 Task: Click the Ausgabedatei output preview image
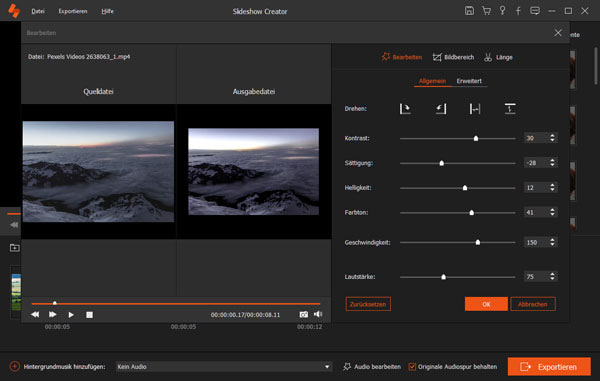point(253,171)
